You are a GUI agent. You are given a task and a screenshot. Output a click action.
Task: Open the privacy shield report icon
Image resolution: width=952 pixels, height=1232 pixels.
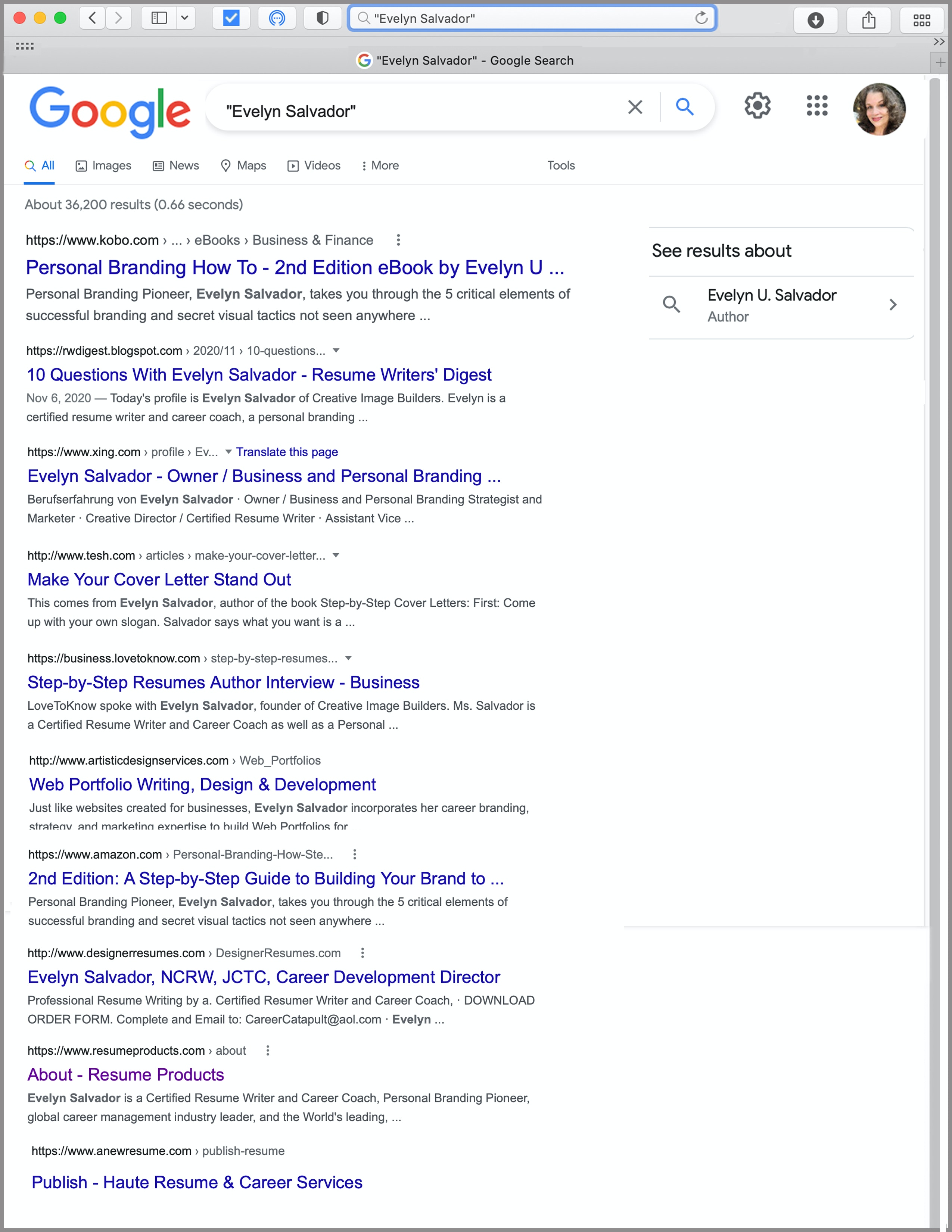[x=323, y=18]
